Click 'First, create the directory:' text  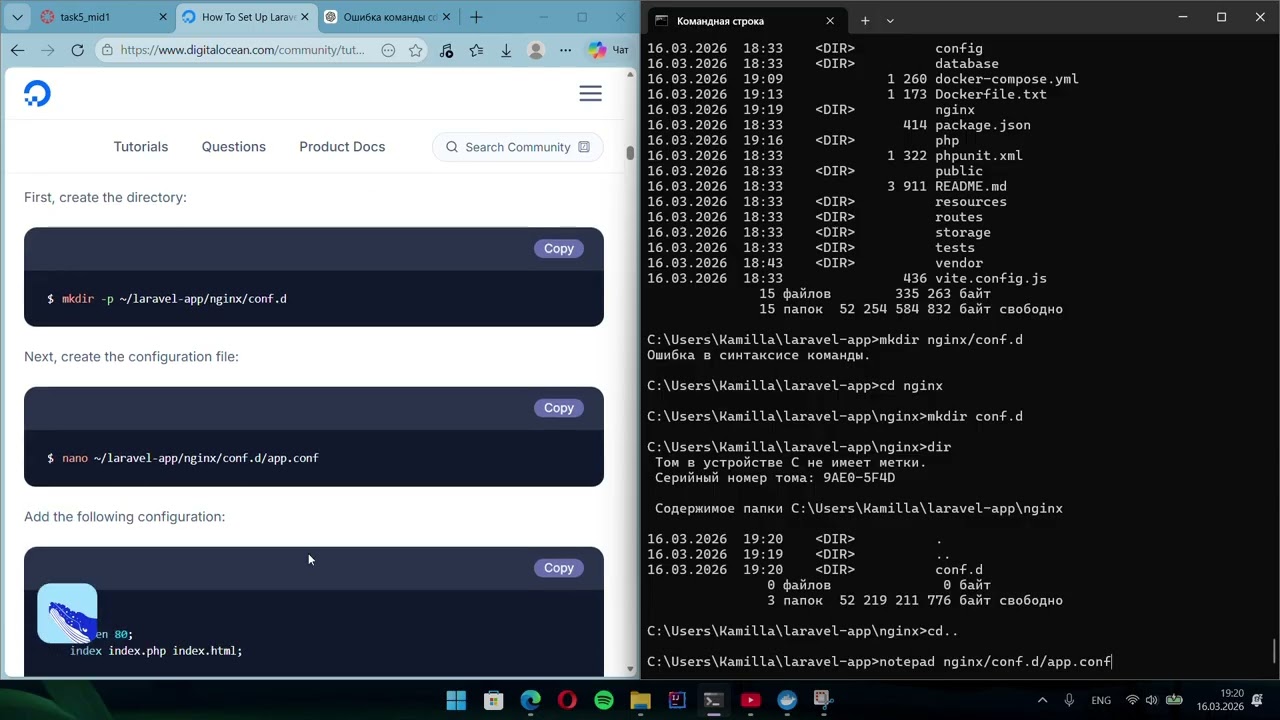coord(105,197)
